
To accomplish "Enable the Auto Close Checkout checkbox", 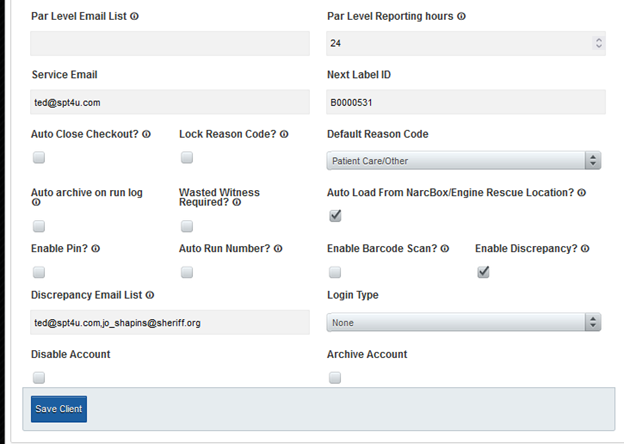I will 39,158.
